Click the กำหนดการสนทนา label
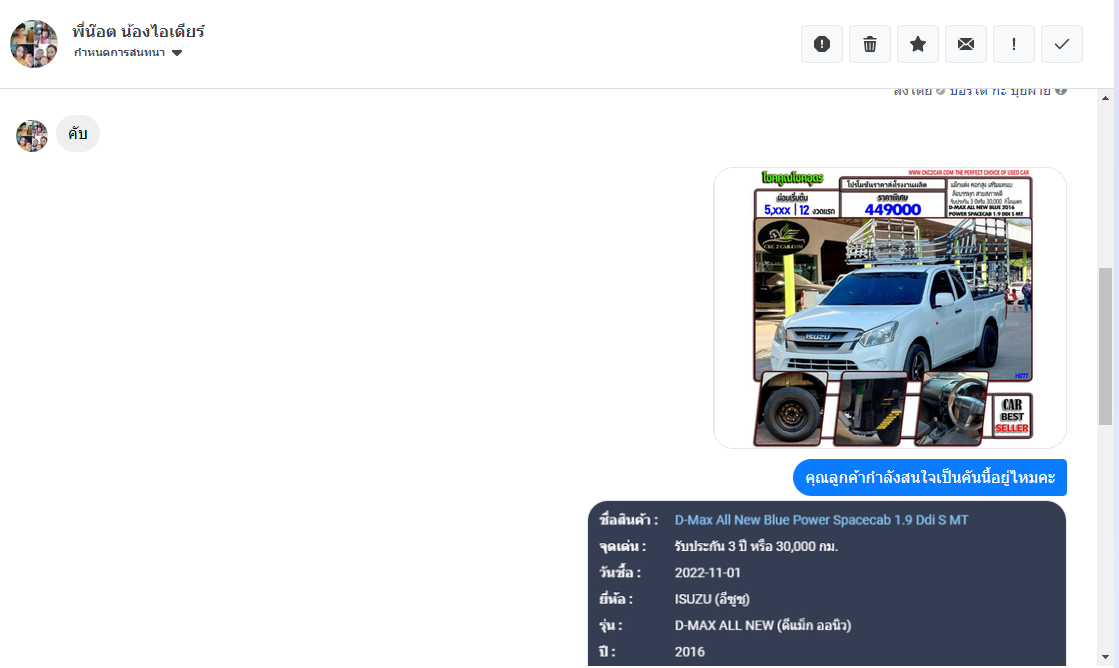1119x668 pixels. pyautogui.click(x=119, y=53)
